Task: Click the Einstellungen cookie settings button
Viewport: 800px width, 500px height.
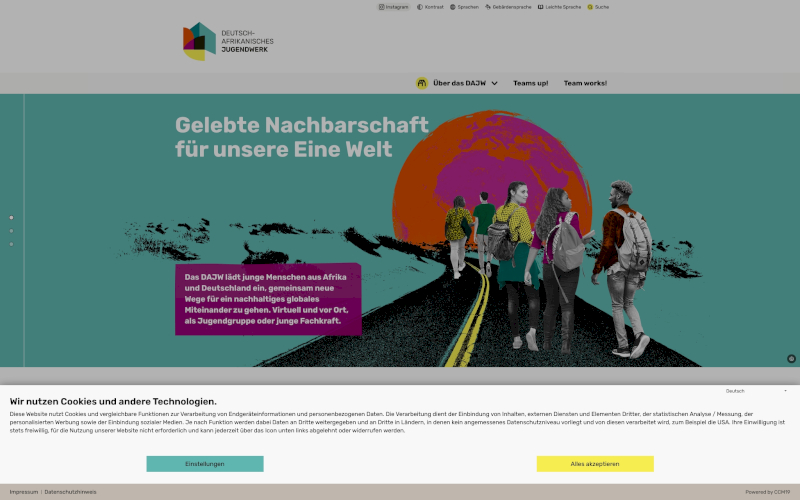Action: [x=205, y=464]
